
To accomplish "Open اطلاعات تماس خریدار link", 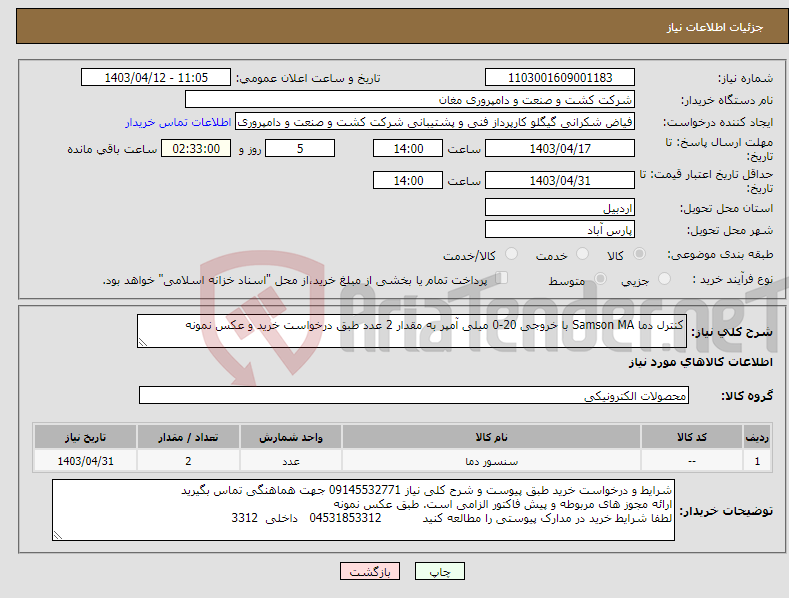I will point(178,122).
